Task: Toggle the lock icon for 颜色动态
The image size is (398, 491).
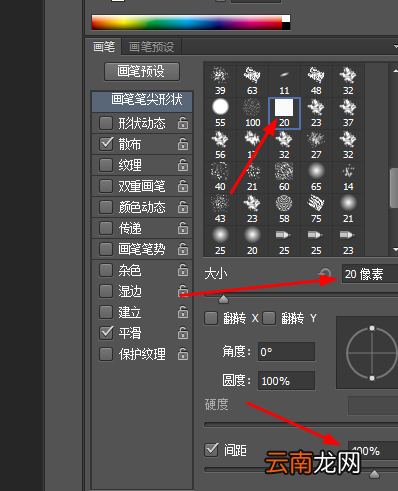Action: click(183, 207)
